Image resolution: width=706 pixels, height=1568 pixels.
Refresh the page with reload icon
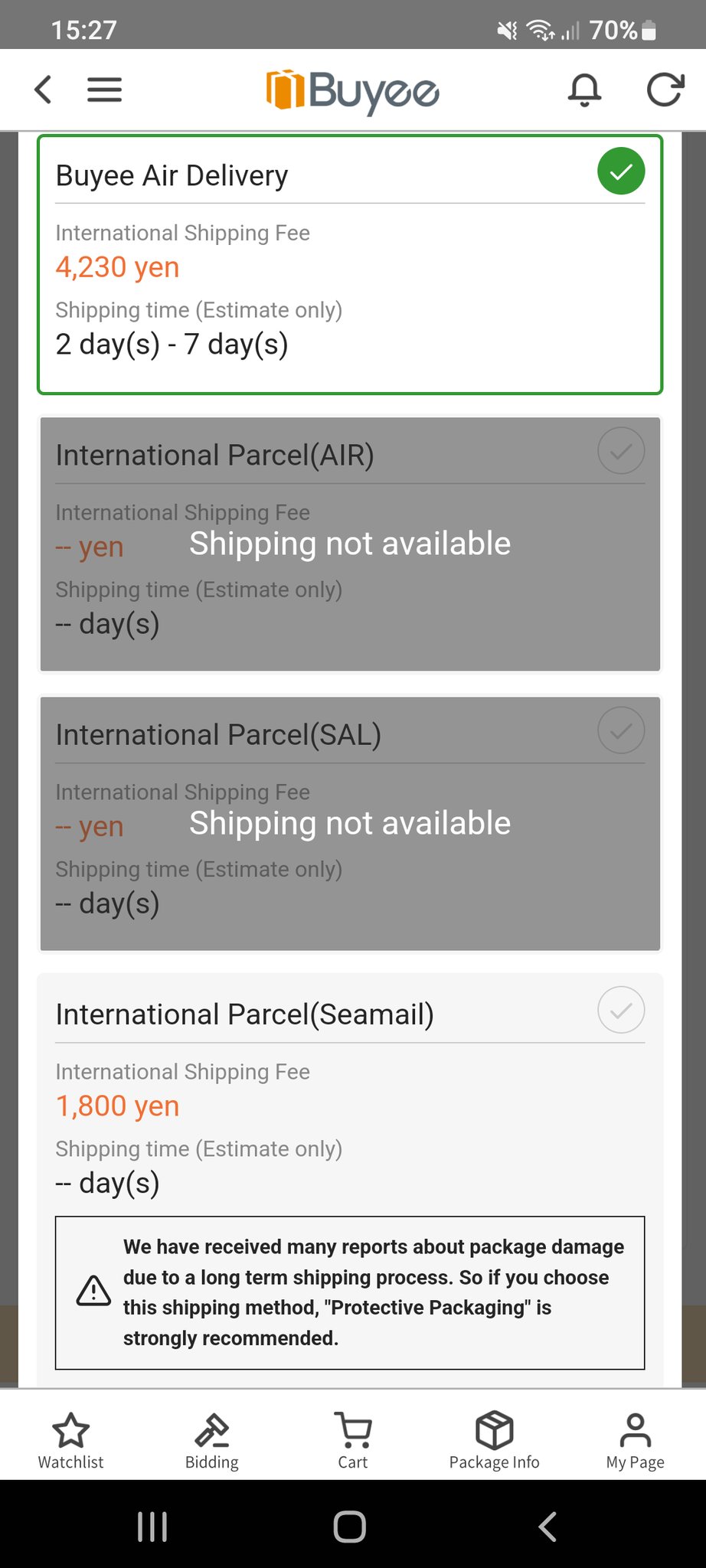tap(664, 90)
